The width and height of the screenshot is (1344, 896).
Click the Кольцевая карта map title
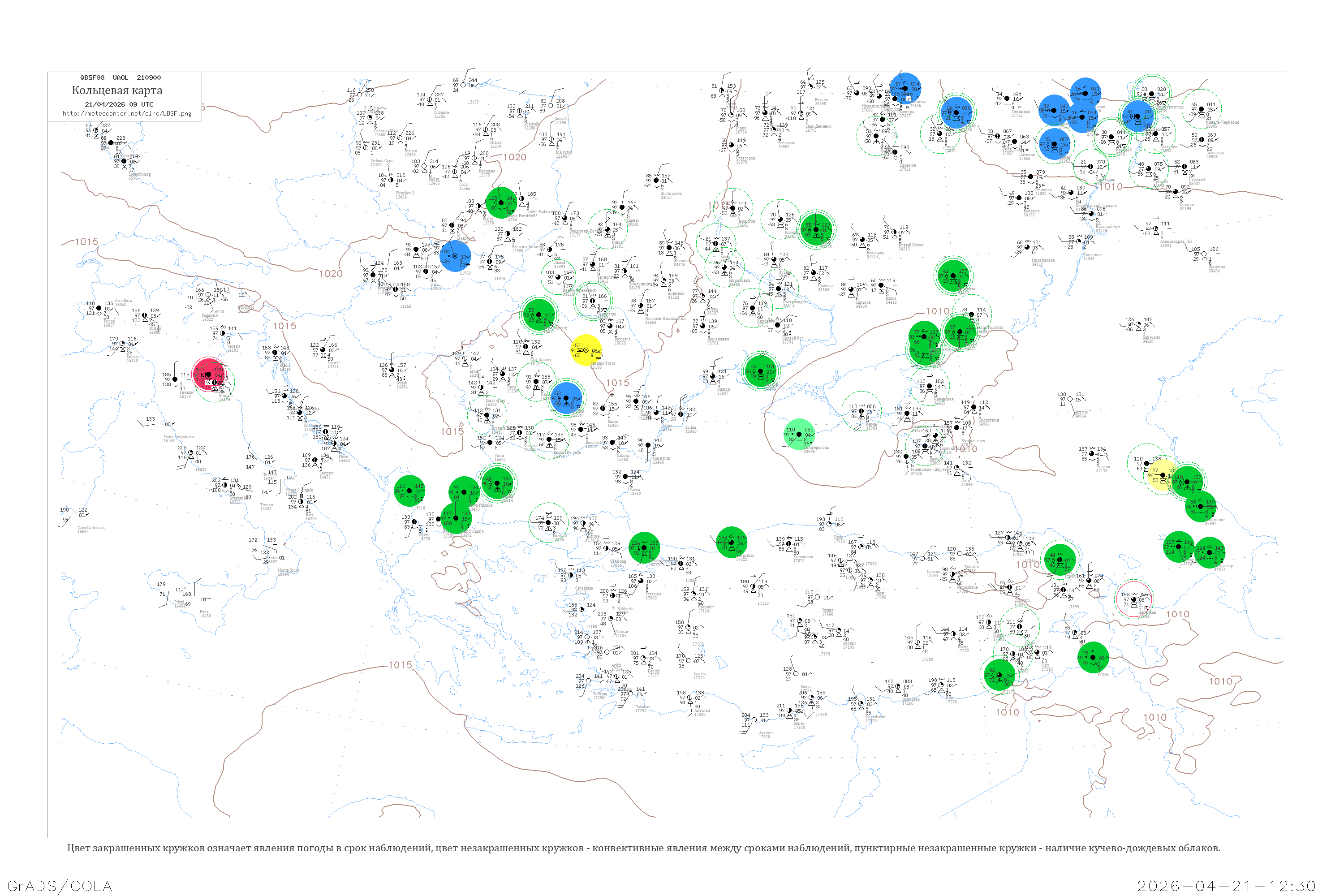click(117, 90)
